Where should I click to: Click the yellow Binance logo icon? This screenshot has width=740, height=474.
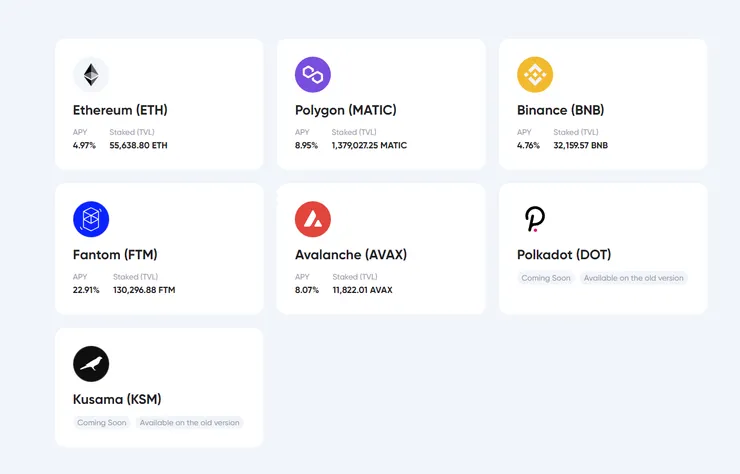click(x=535, y=75)
